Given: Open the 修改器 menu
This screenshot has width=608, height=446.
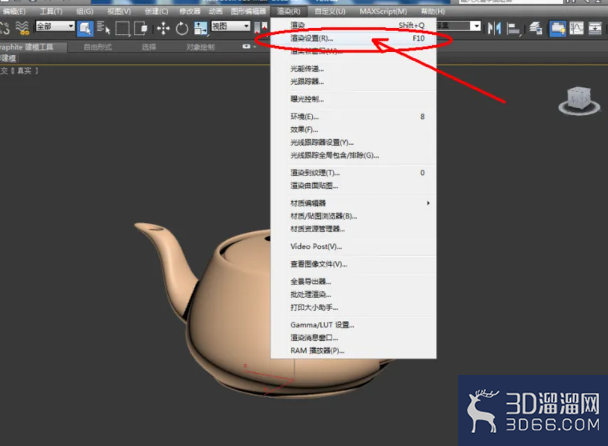Looking at the screenshot, I should (189, 11).
